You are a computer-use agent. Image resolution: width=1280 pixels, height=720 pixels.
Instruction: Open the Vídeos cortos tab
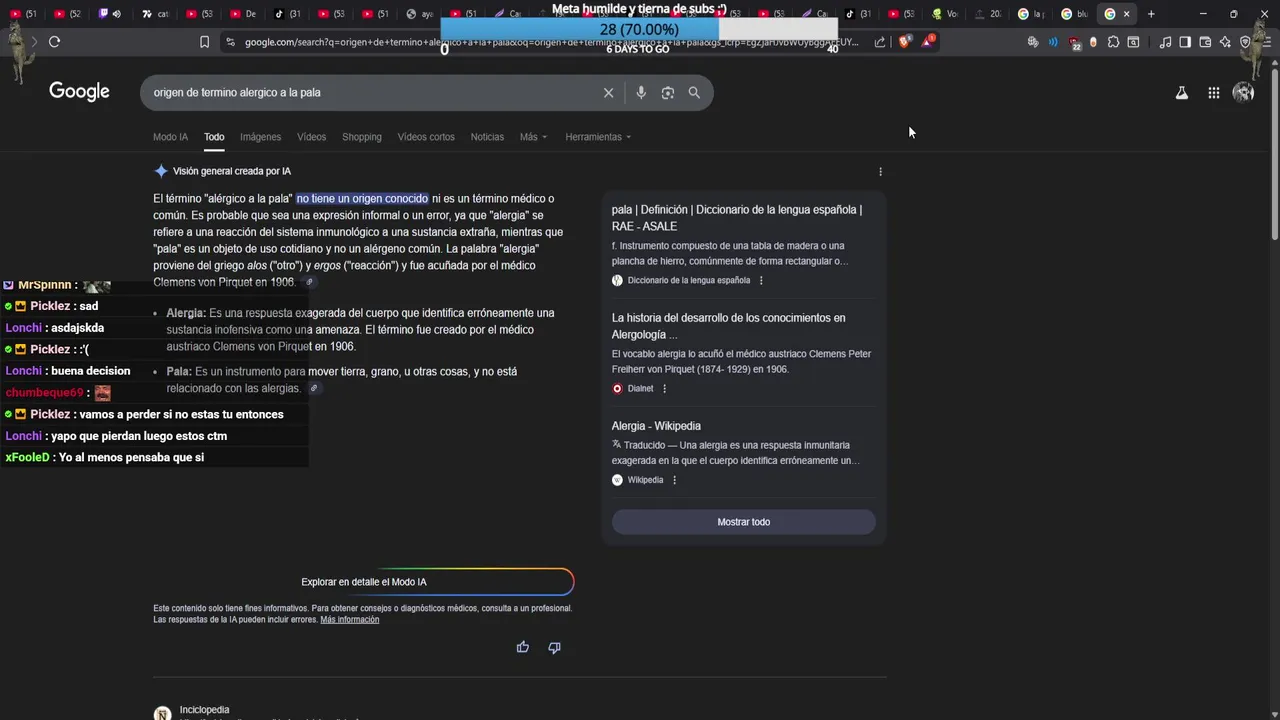426,137
